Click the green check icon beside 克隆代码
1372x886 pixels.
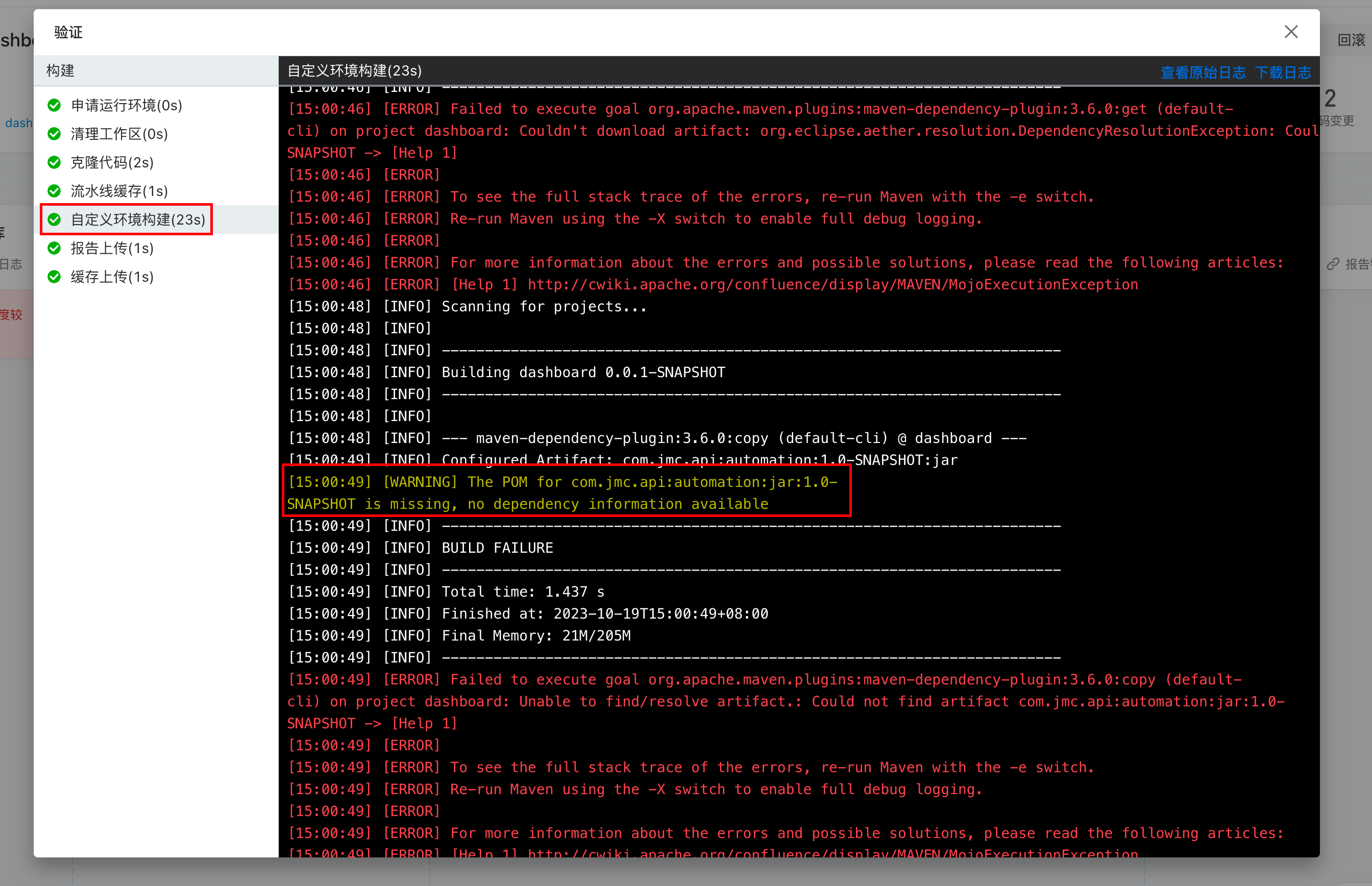(x=54, y=162)
